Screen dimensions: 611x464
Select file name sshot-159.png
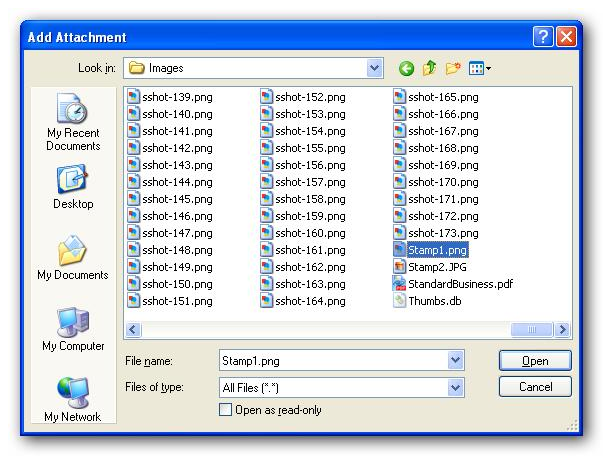click(x=310, y=216)
